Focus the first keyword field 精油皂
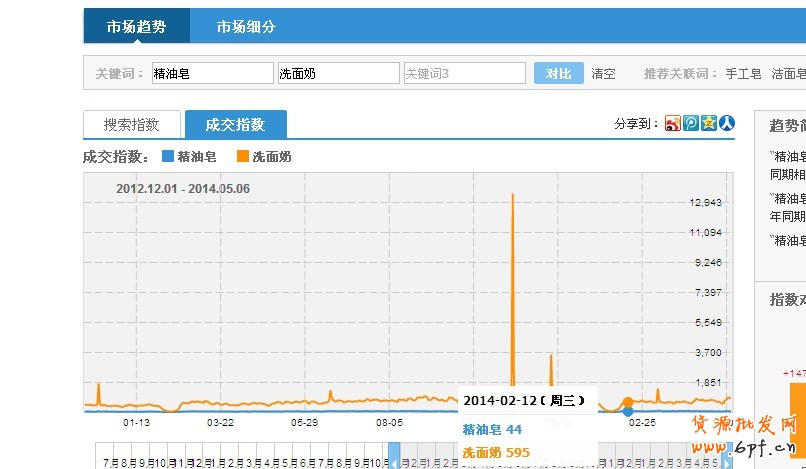The width and height of the screenshot is (806, 469). (x=211, y=74)
